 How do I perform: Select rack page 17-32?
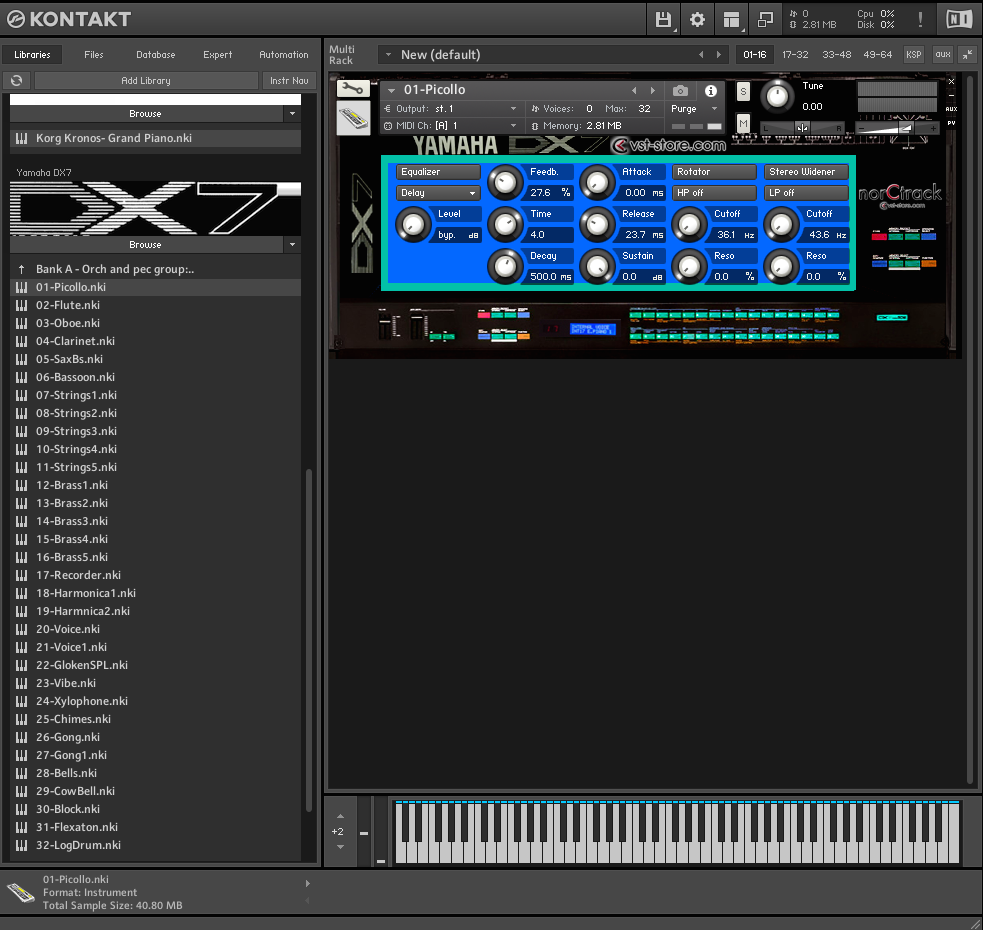(795, 55)
